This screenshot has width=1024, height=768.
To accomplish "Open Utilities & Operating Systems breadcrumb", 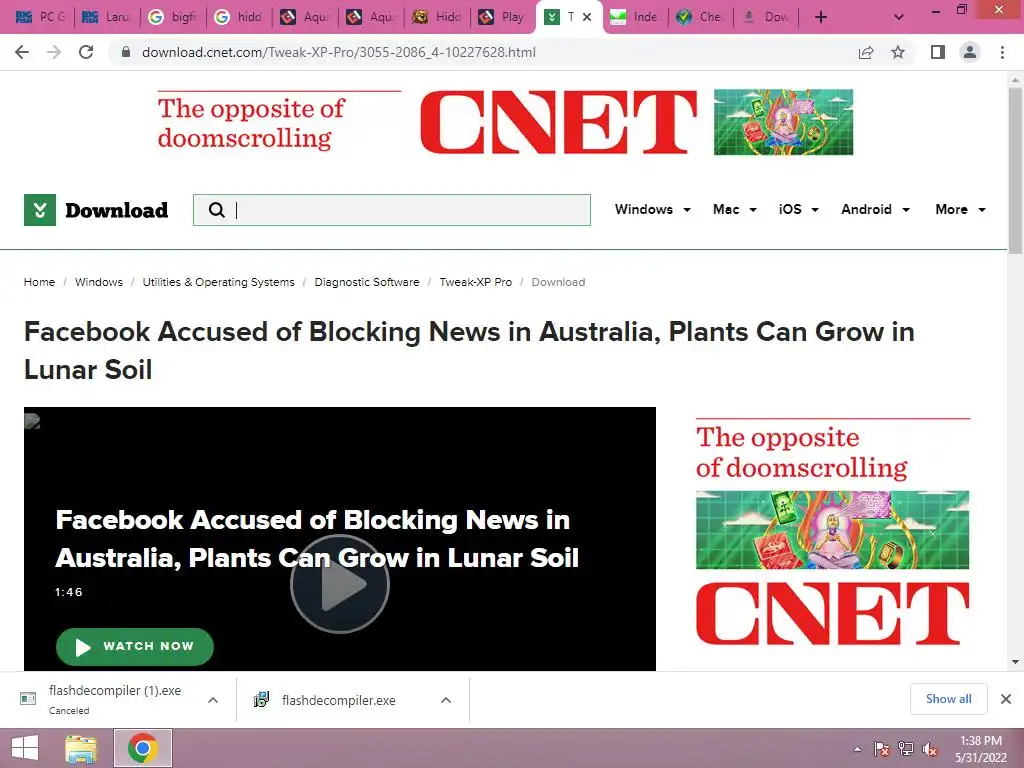I will tap(218, 282).
